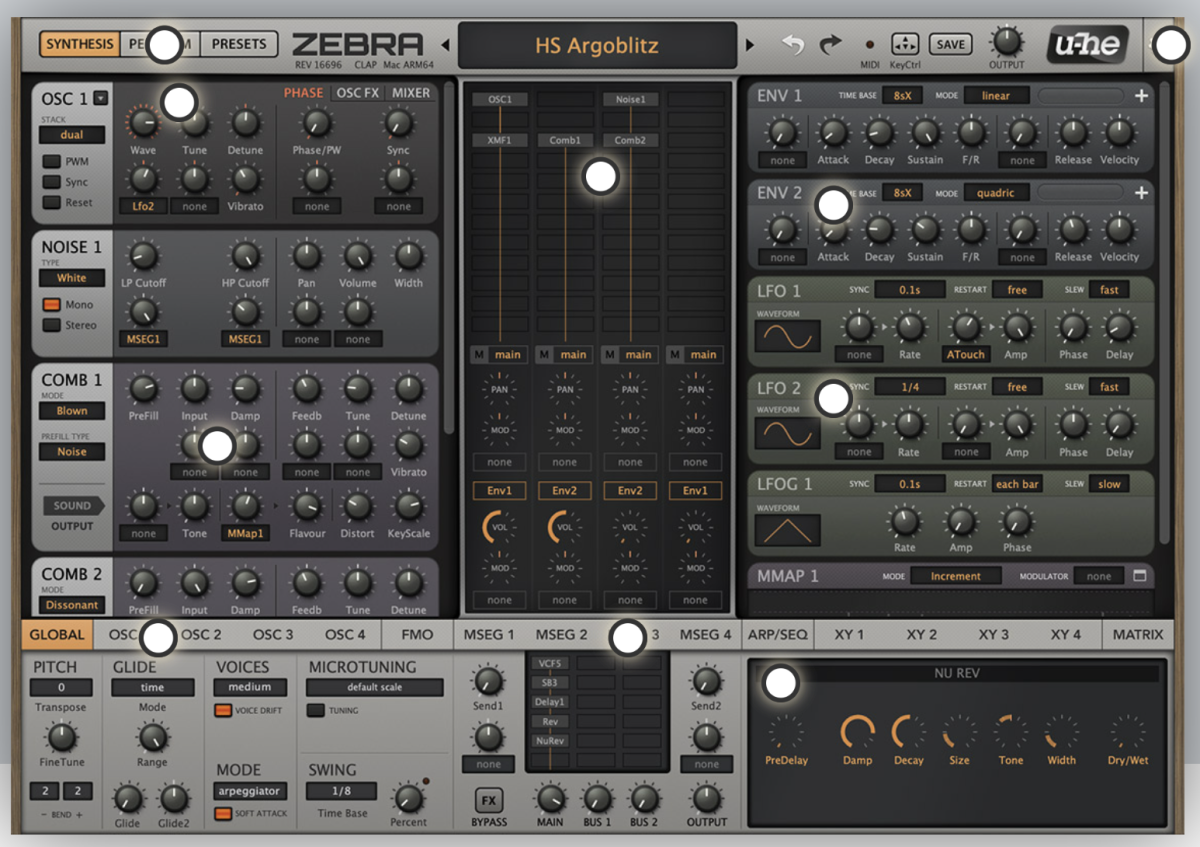The height and width of the screenshot is (847, 1200).
Task: Click the plus icon on ENV 2
Action: 1141,192
